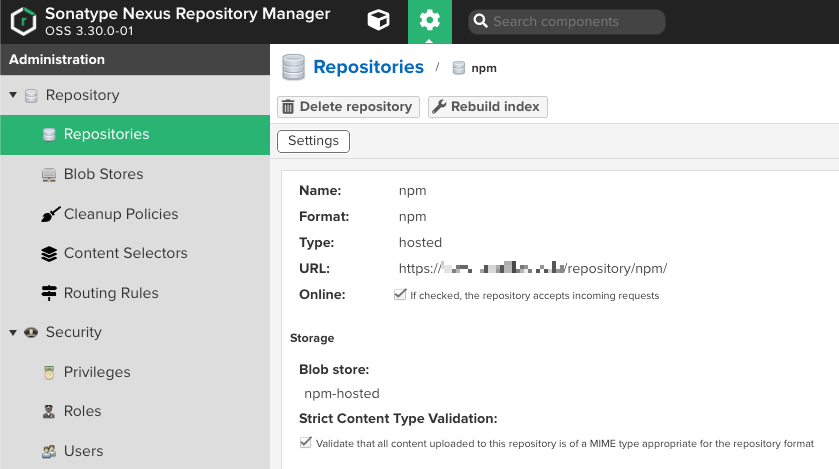Click the Privileges medal icon
Screen dimensions: 839x469
[49, 373]
